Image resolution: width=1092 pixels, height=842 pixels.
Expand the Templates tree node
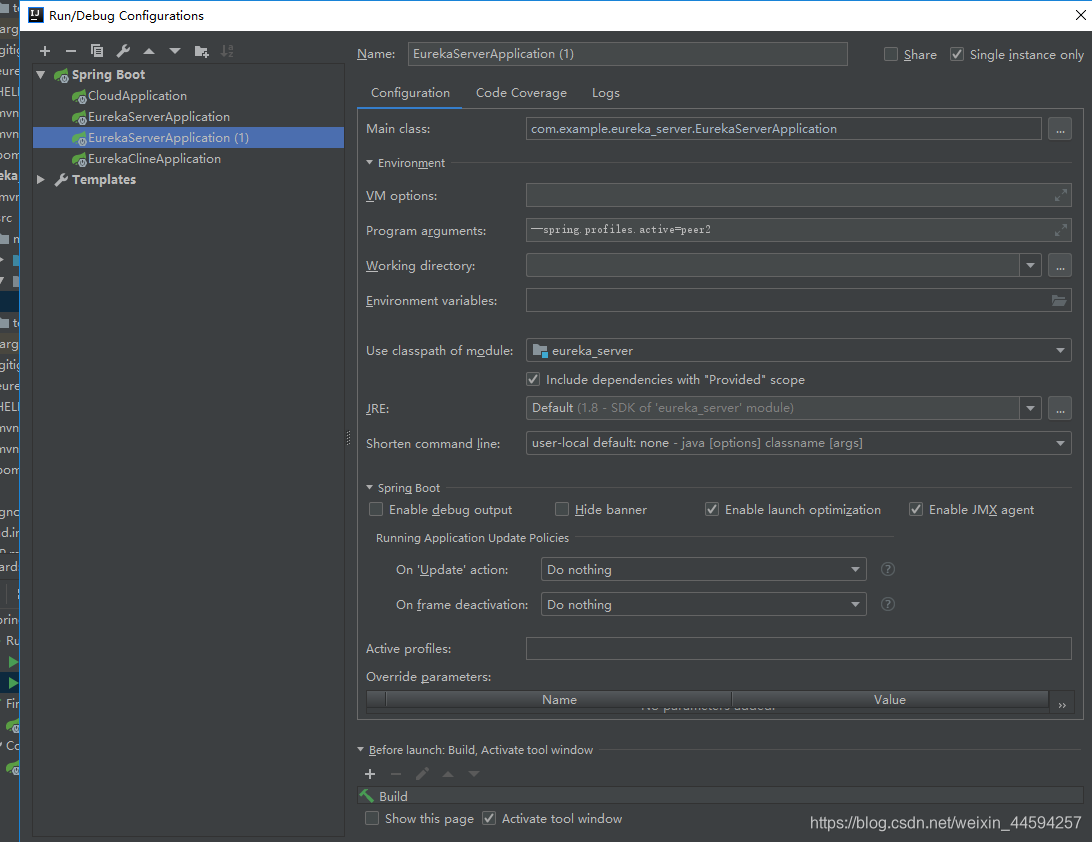point(41,180)
